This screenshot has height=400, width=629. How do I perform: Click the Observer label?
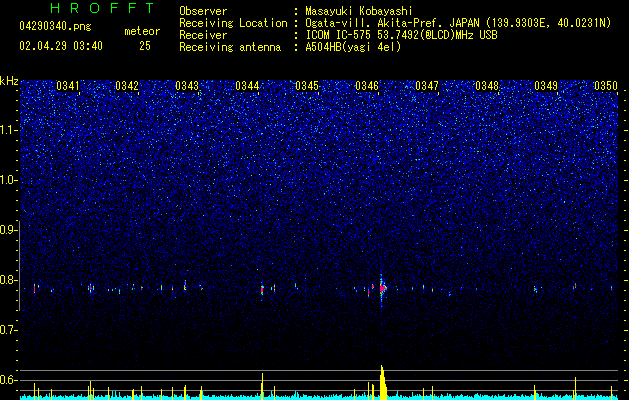[x=203, y=11]
